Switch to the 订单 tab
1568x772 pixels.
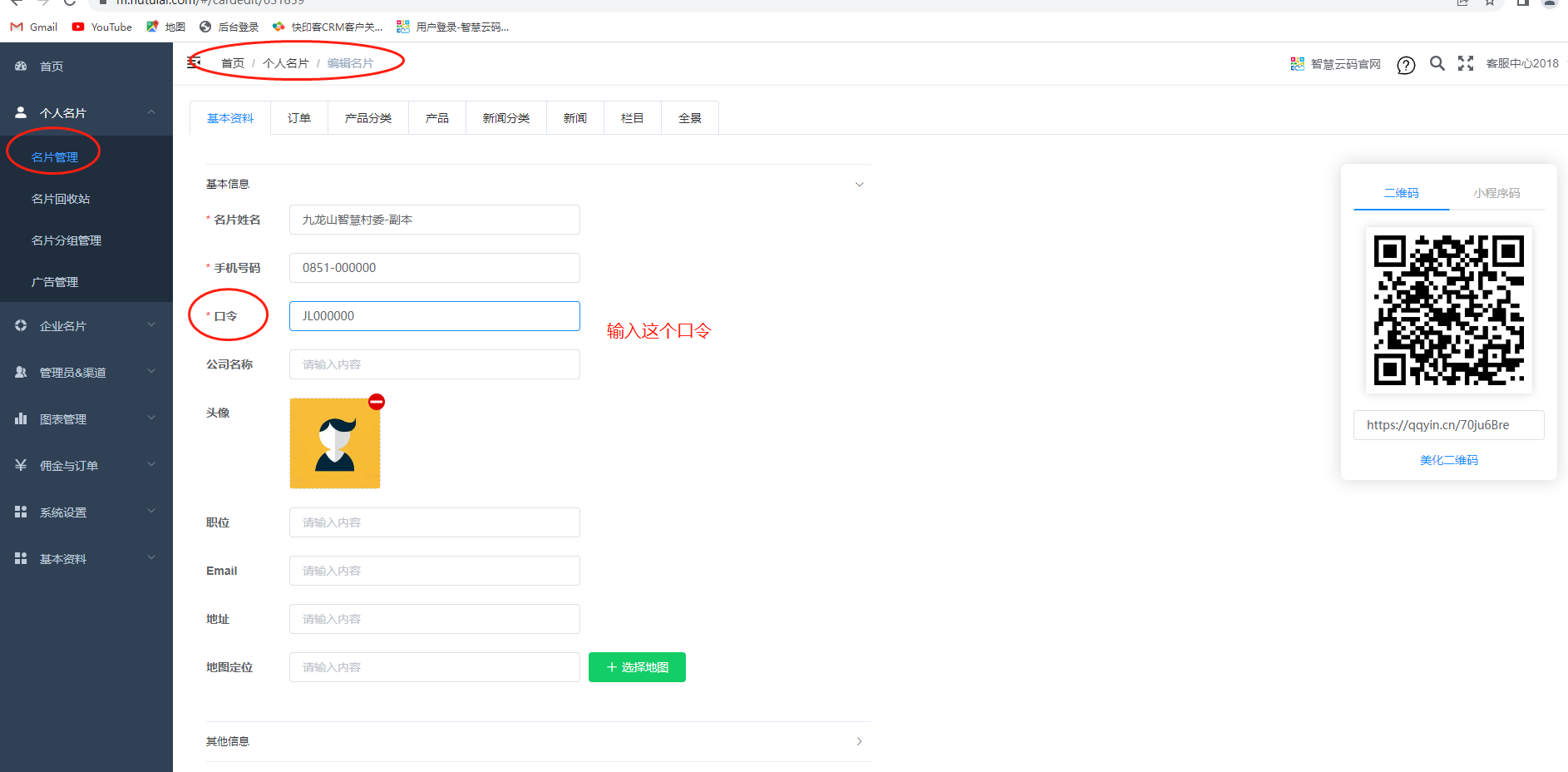click(299, 118)
